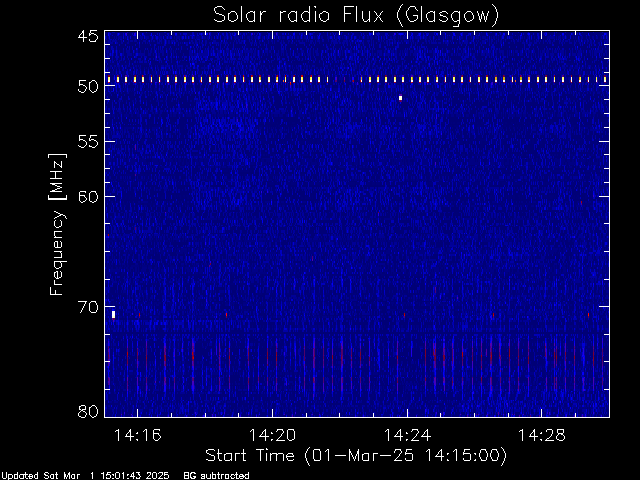Click the 80 MHz frequency tick label

click(x=88, y=411)
